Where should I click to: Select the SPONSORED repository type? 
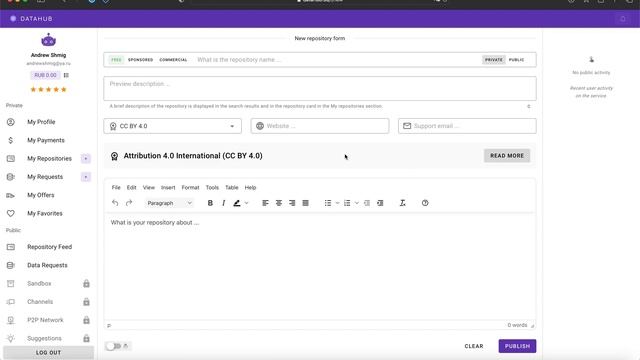(x=140, y=60)
